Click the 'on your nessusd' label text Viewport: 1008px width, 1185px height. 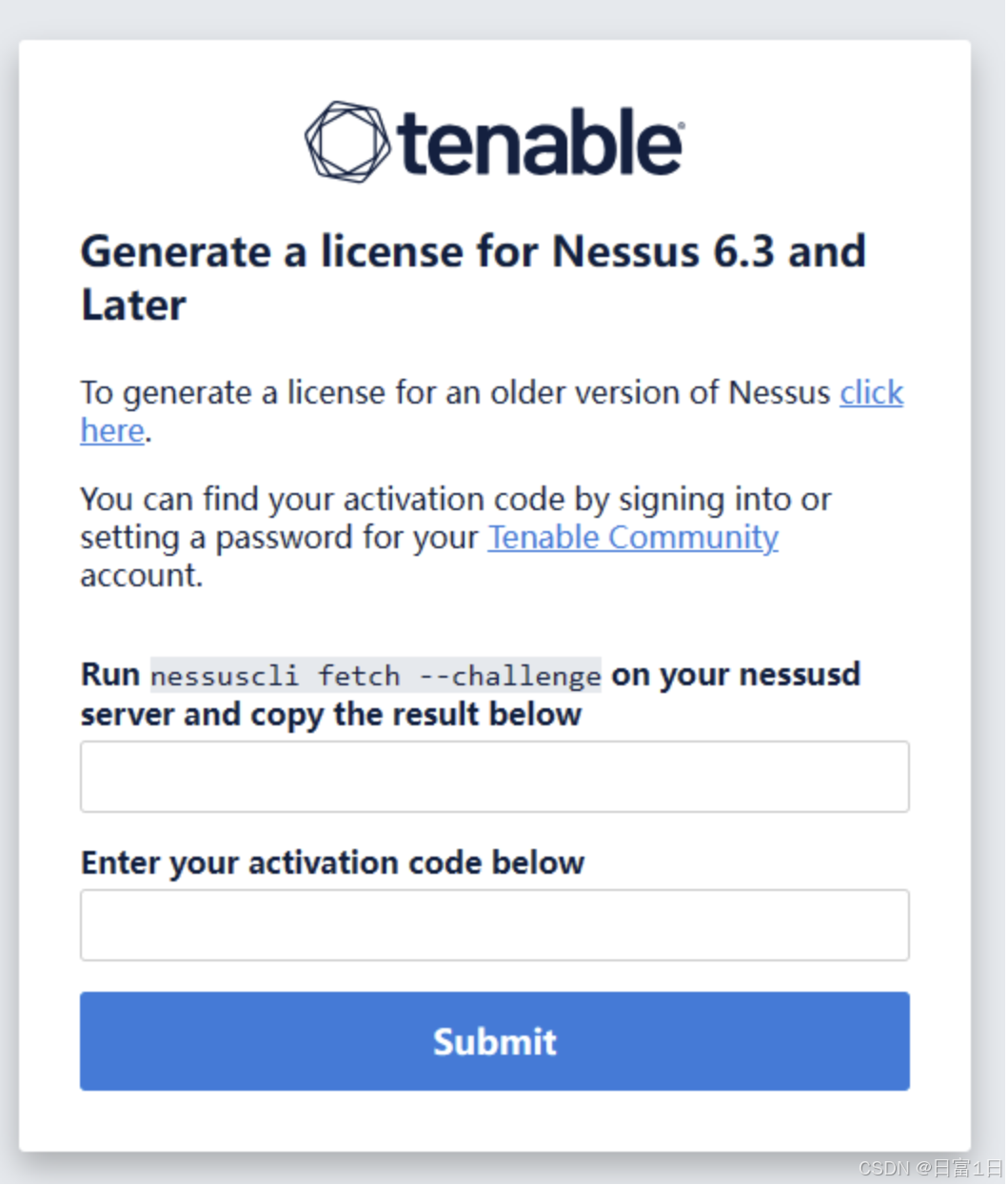click(x=736, y=674)
